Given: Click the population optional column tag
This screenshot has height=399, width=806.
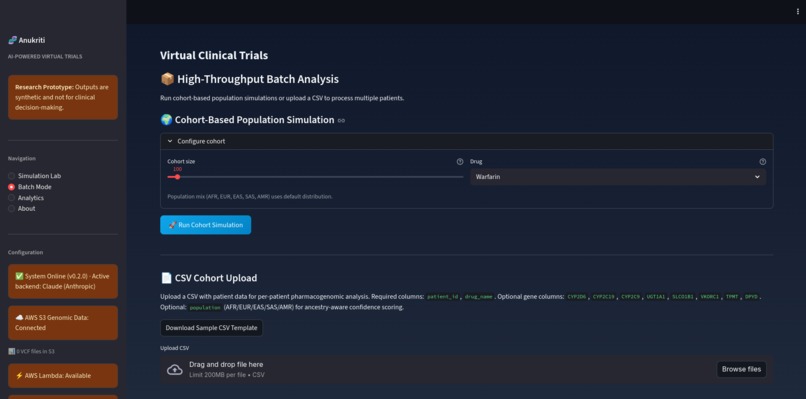Looking at the screenshot, I should click(204, 307).
